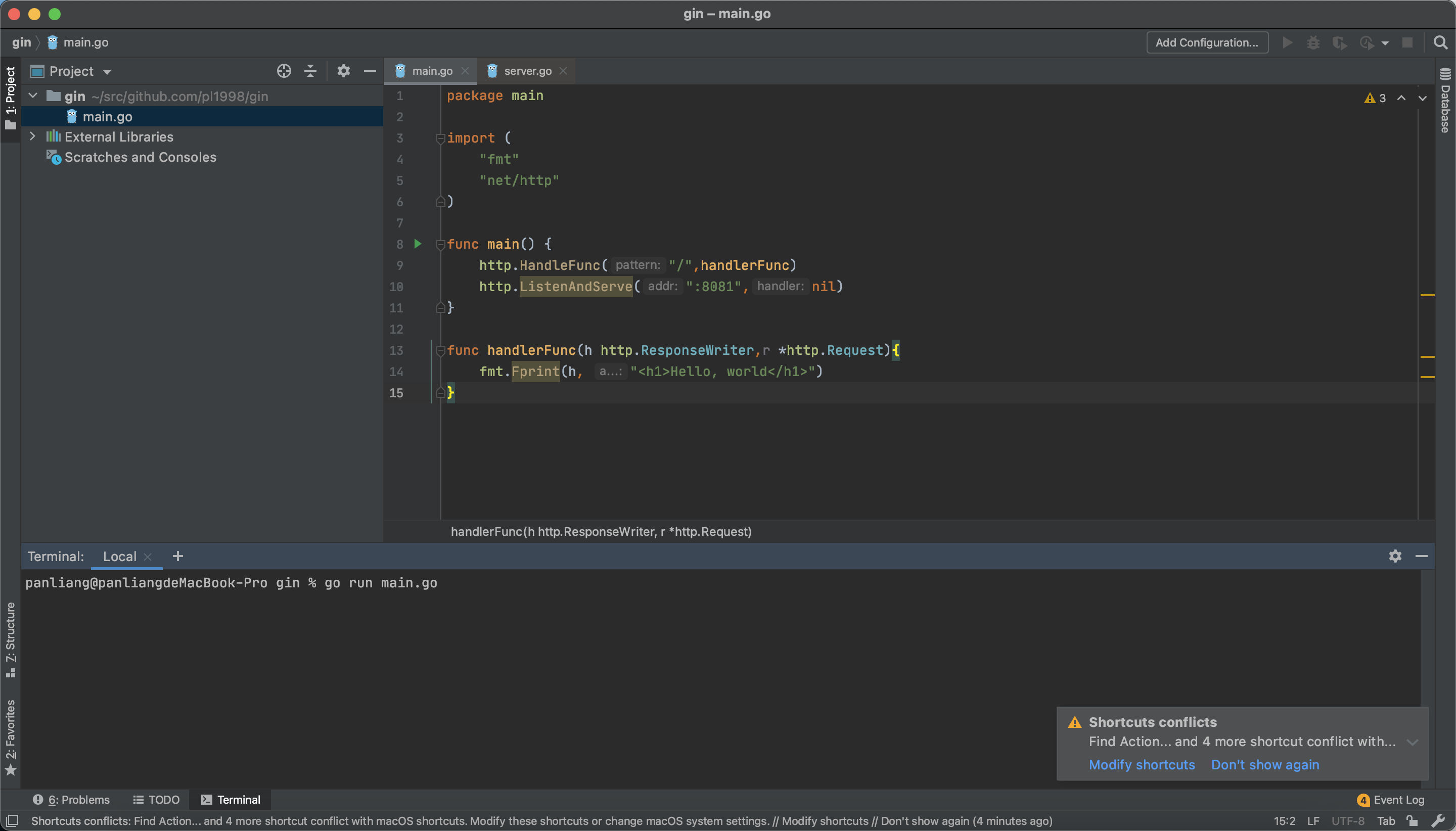Open the 2: Favorites side tab
The image size is (1456, 831).
(x=10, y=738)
